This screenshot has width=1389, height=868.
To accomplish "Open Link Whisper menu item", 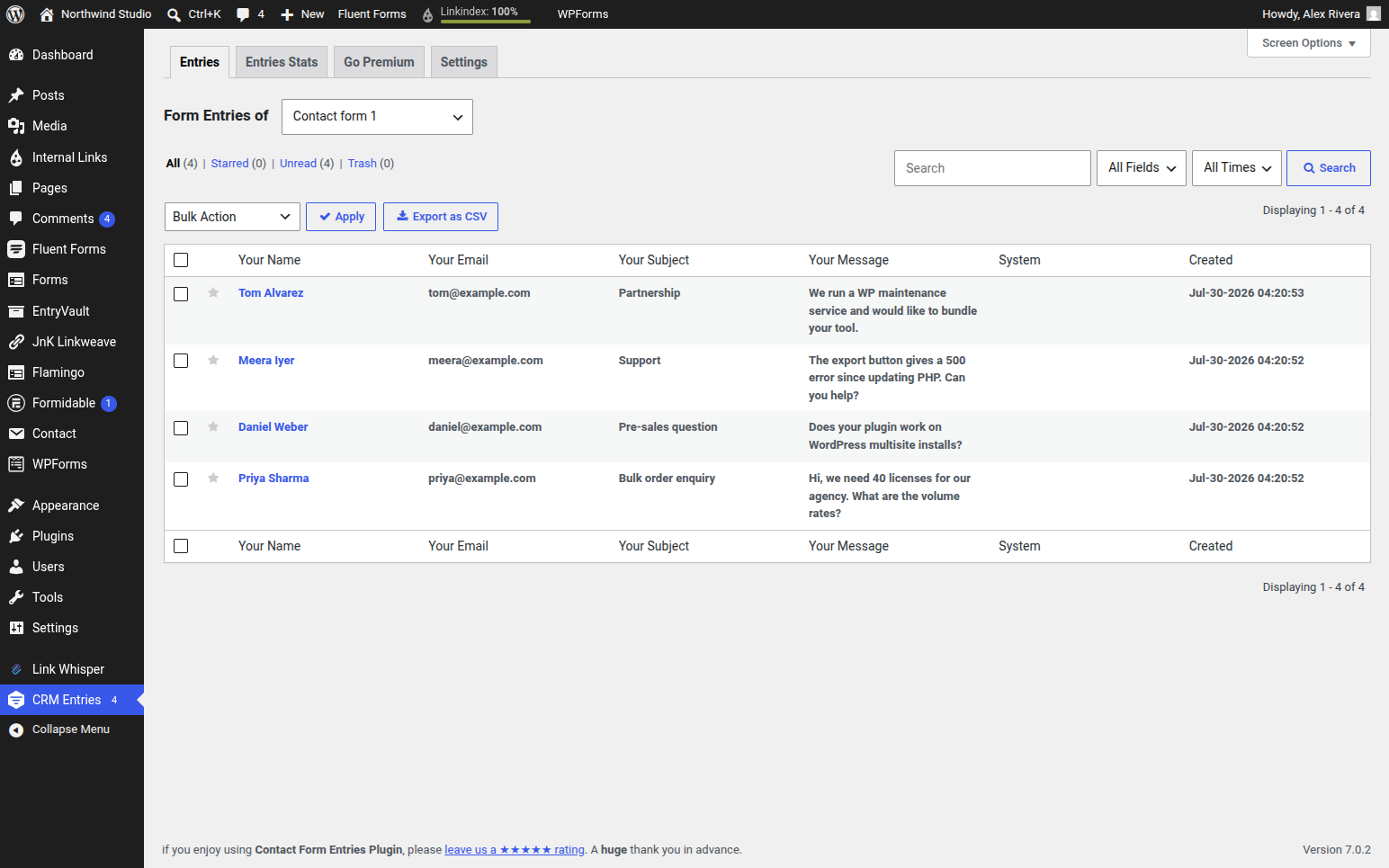I will point(72,669).
